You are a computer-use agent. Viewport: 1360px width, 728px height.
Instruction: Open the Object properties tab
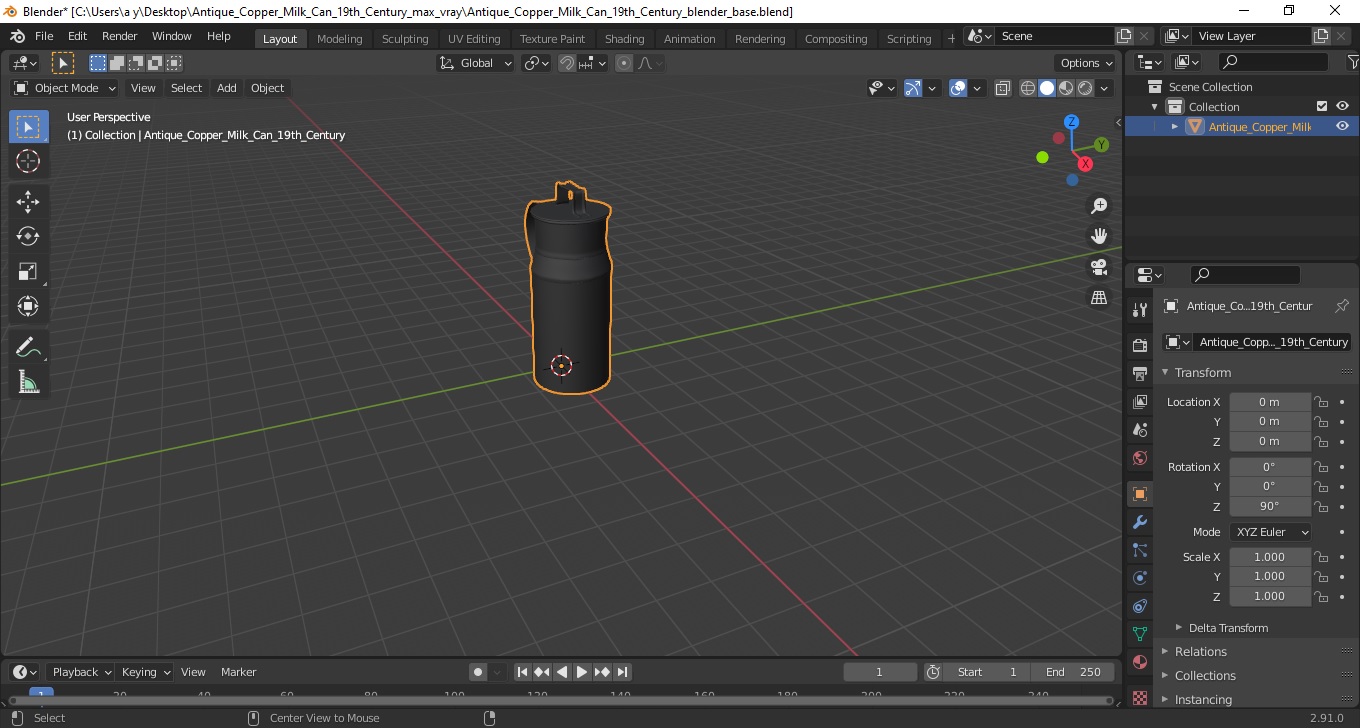point(1140,494)
